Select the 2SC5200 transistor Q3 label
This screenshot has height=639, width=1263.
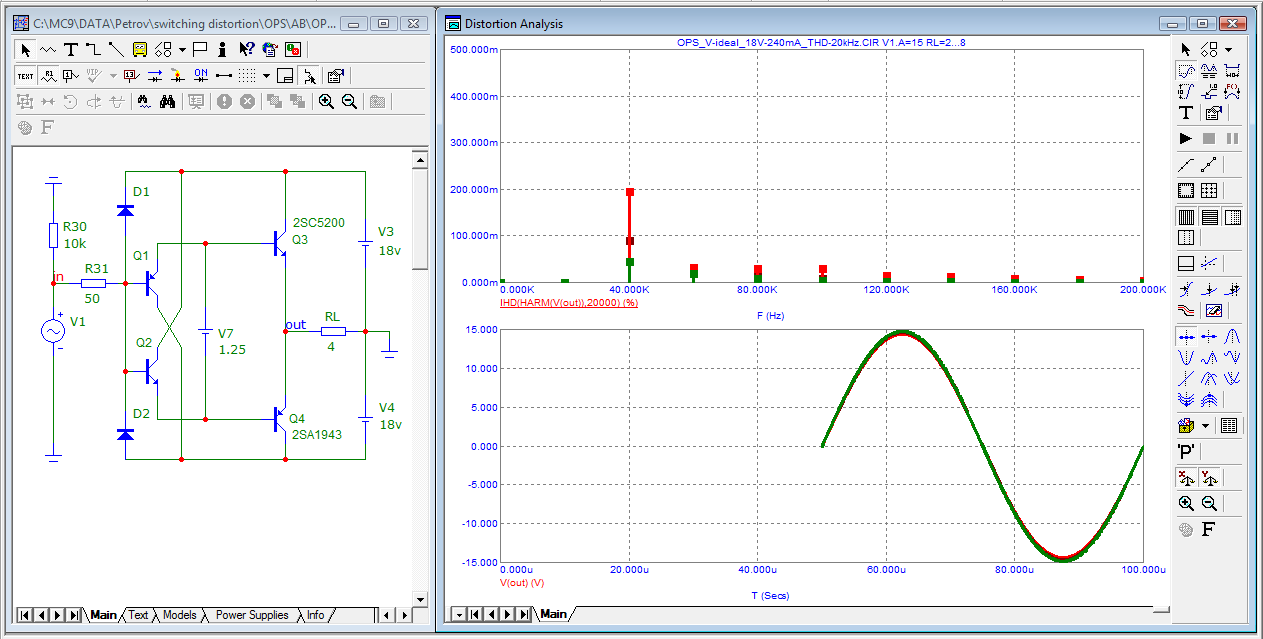tap(318, 222)
